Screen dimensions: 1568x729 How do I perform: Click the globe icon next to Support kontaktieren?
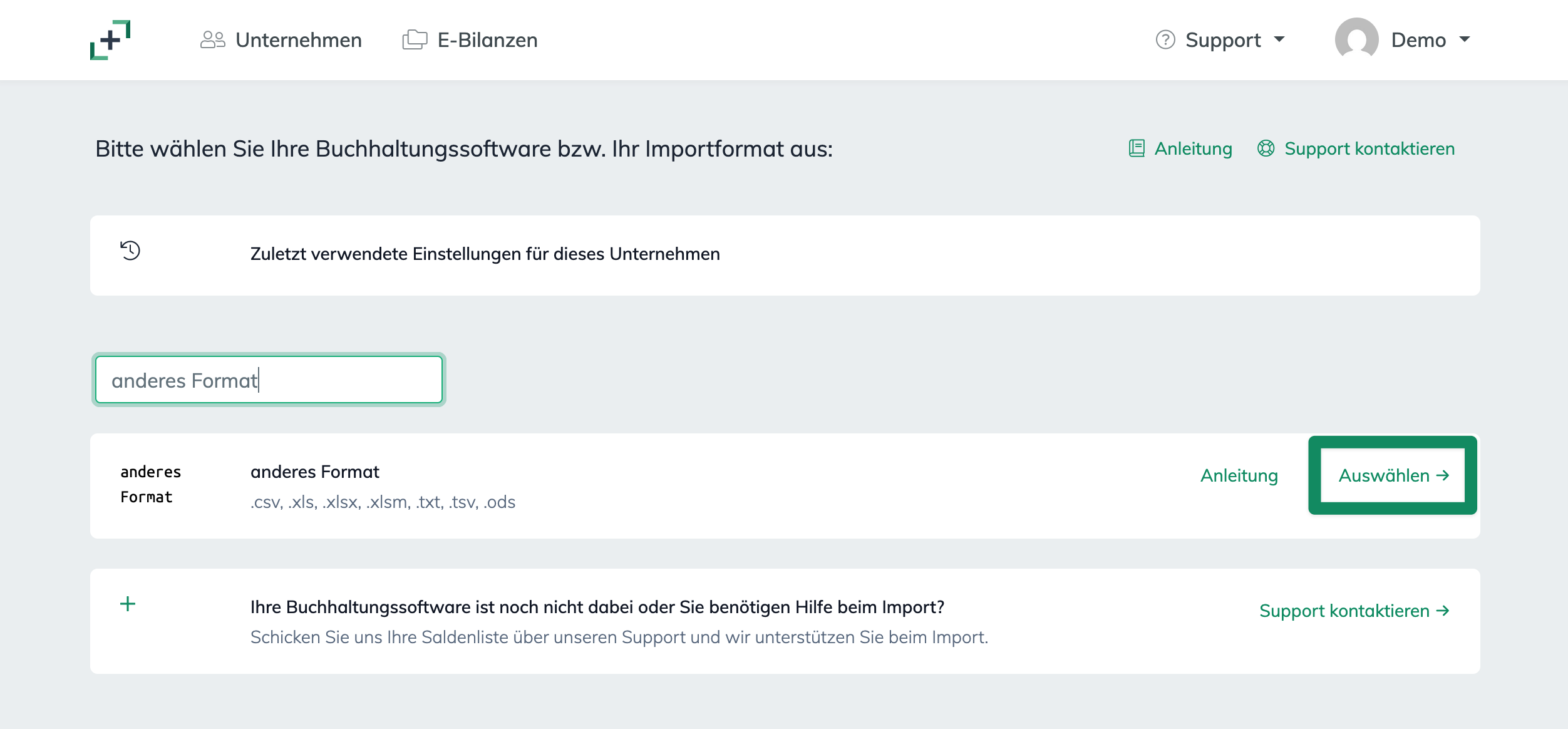[x=1265, y=148]
